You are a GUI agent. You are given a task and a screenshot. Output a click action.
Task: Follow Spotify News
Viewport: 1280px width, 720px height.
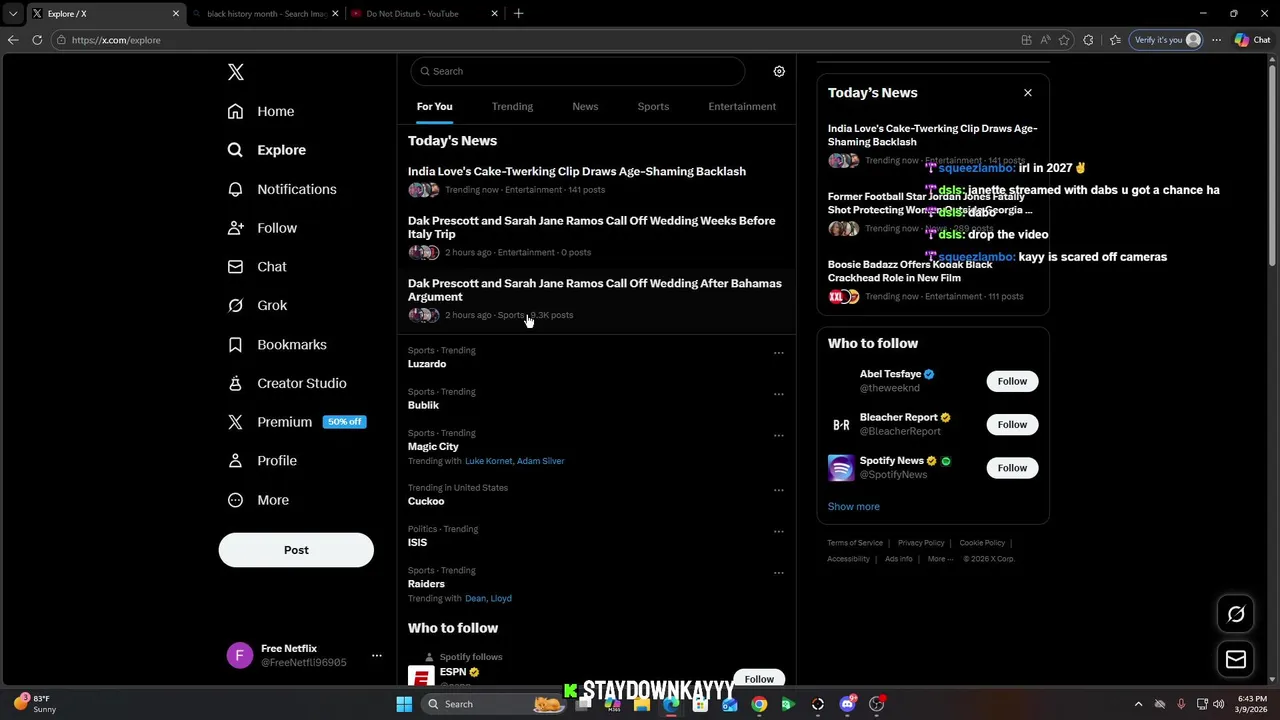(1012, 468)
